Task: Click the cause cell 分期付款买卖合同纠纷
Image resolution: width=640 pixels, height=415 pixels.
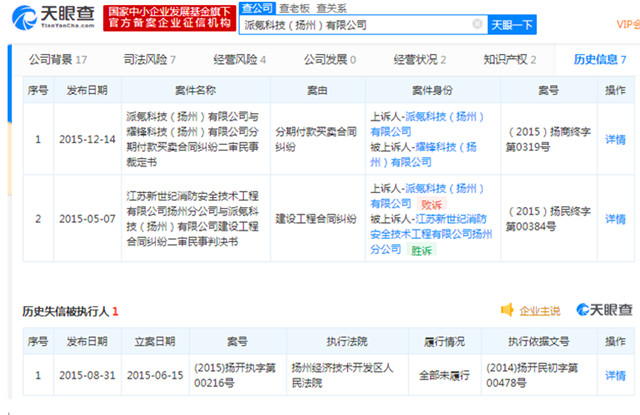Action: pyautogui.click(x=316, y=140)
